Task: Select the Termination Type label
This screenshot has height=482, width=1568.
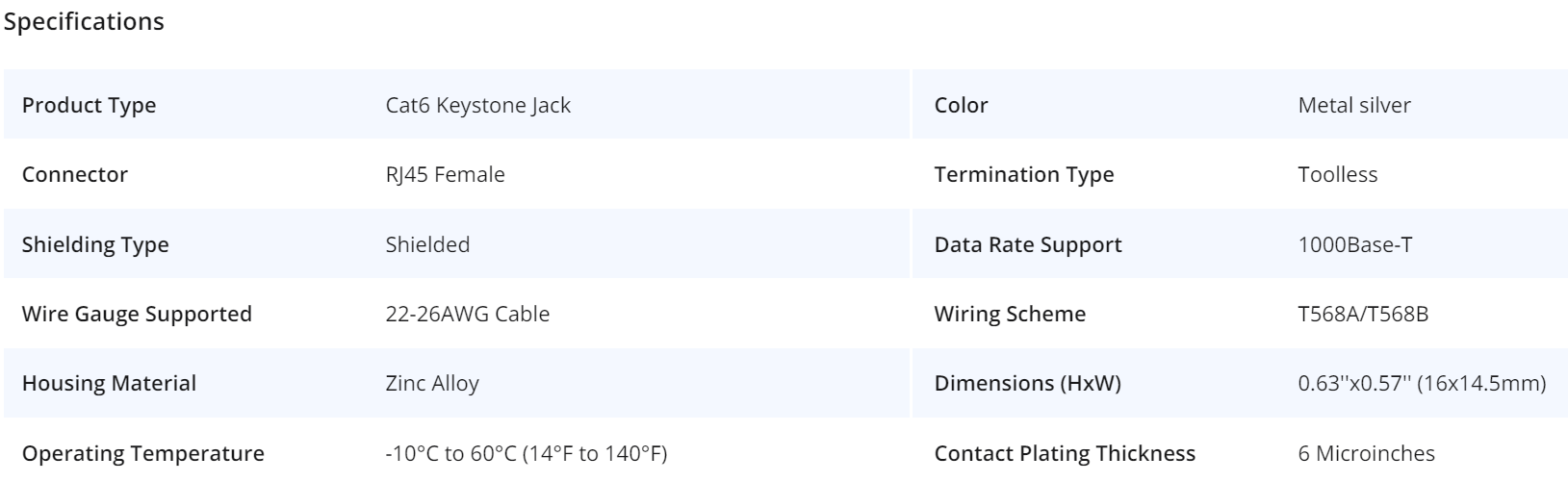Action: tap(1023, 174)
